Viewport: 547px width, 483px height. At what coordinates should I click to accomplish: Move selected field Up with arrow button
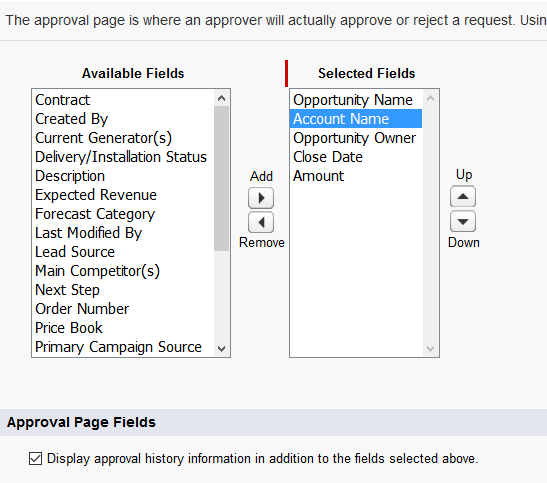click(463, 196)
